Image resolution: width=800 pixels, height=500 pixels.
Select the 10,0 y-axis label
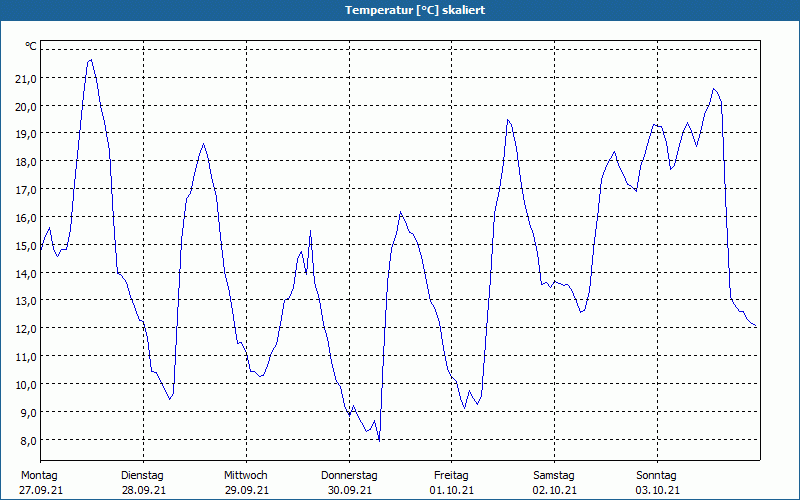[26, 385]
